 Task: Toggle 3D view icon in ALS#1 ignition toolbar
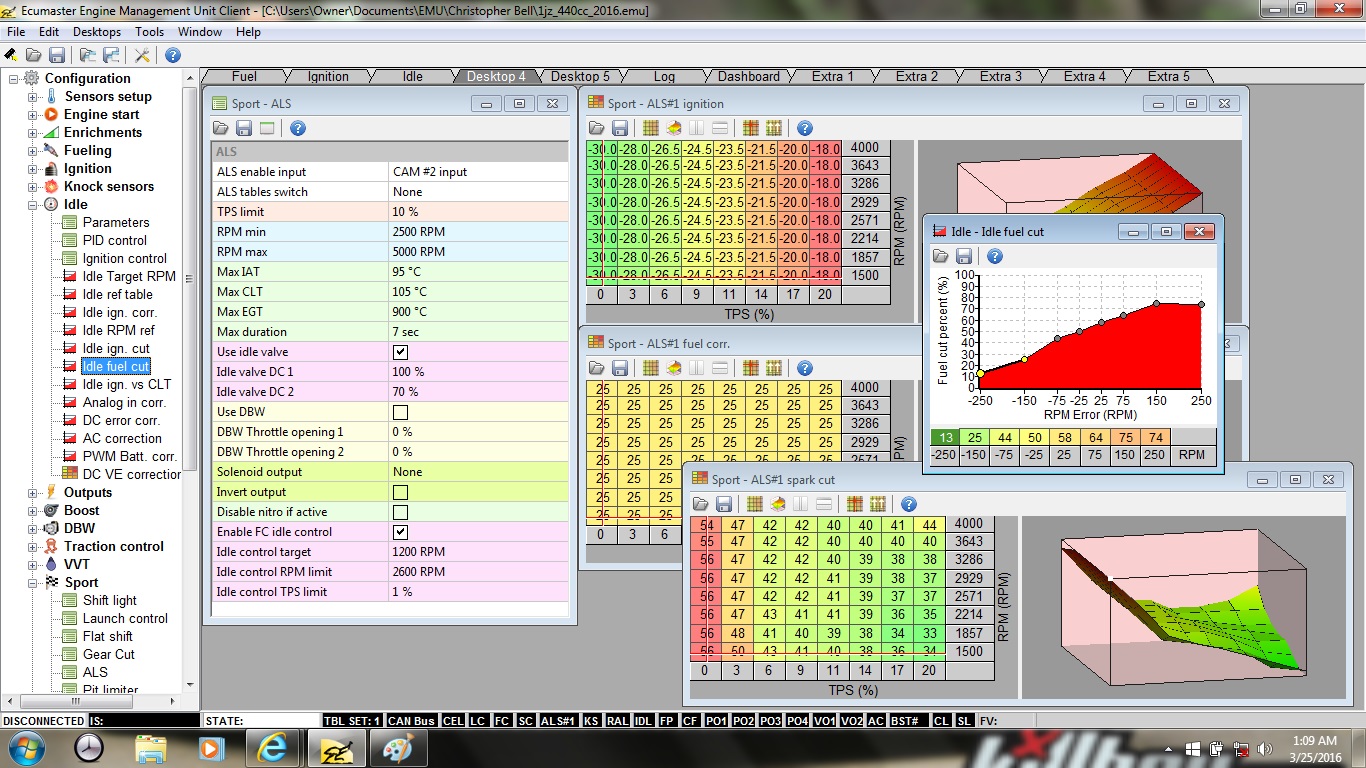[674, 128]
